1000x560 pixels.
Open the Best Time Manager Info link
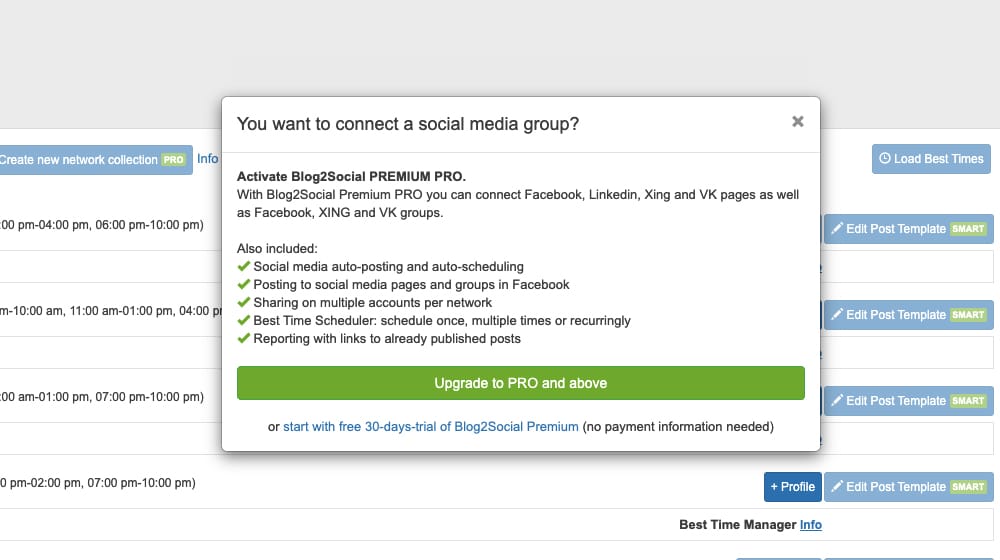coord(811,524)
